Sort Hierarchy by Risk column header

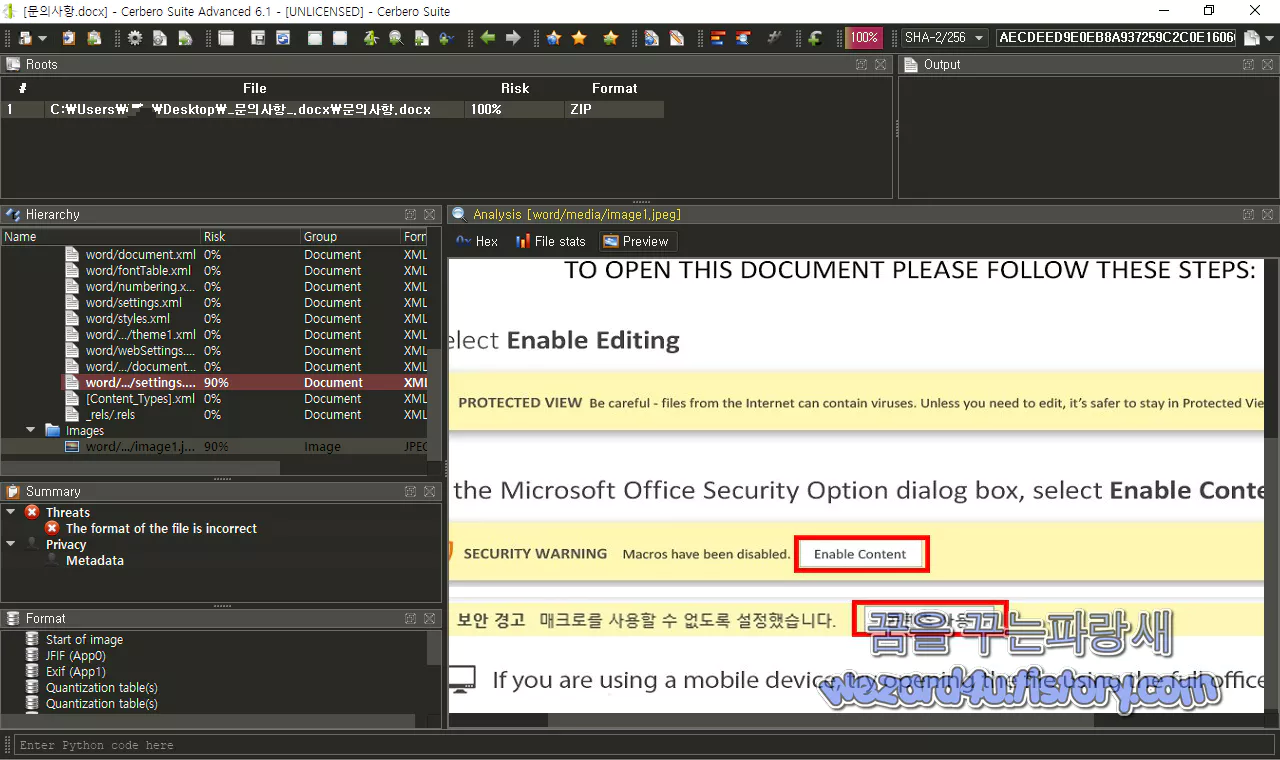(250, 237)
